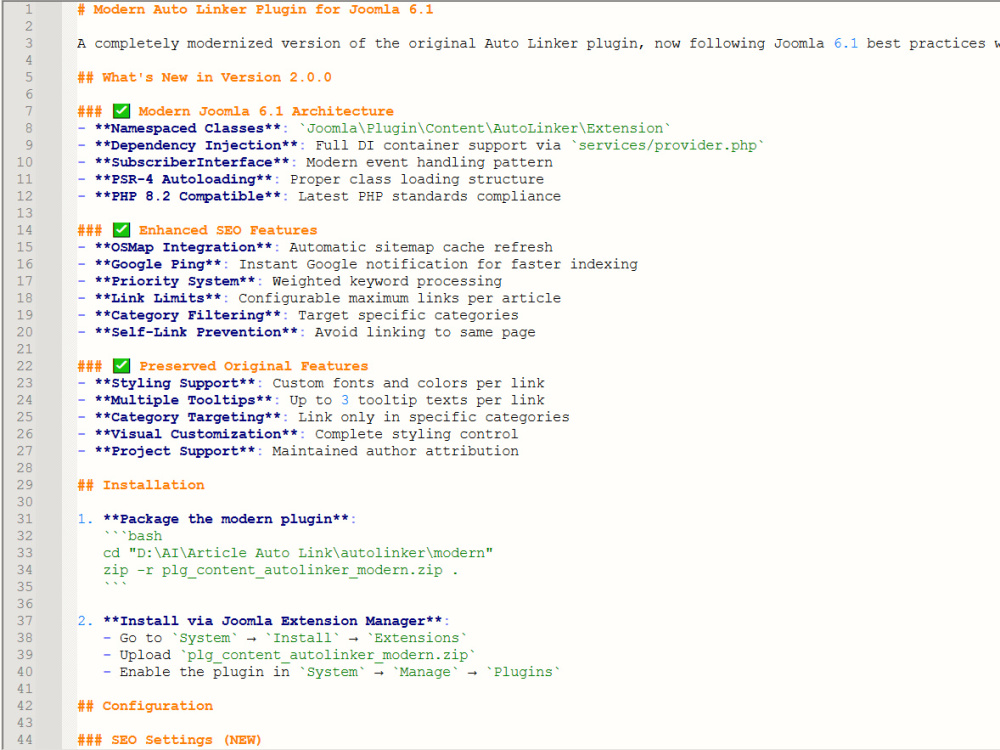Click the bold text 'Styling Support'
This screenshot has width=1000, height=750.
pos(175,383)
